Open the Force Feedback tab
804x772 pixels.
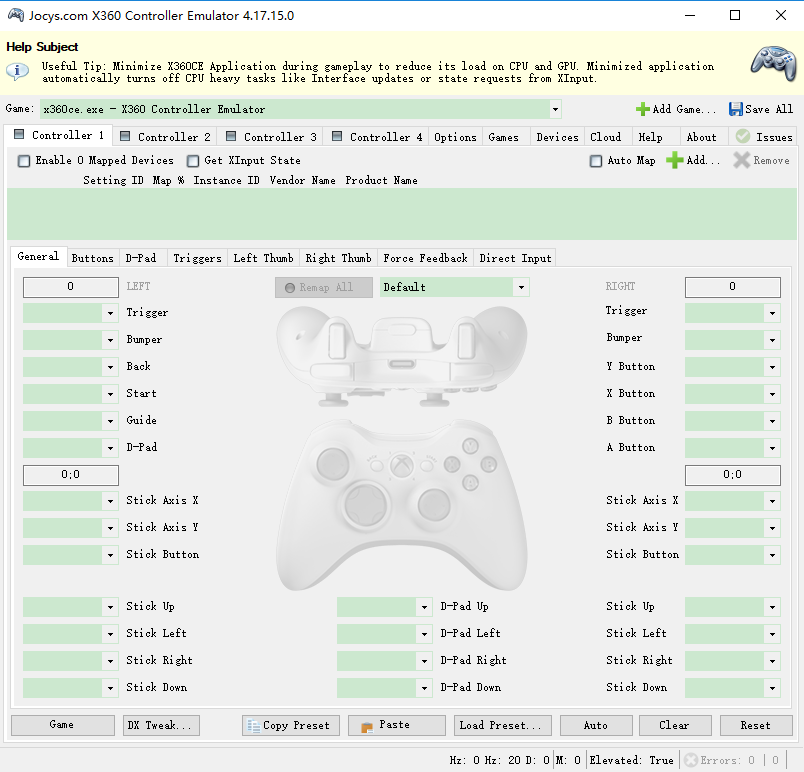point(425,258)
